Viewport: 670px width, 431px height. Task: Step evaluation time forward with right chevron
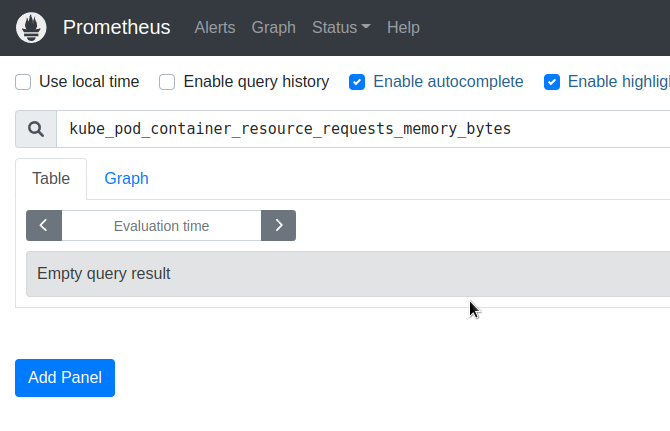click(x=279, y=226)
